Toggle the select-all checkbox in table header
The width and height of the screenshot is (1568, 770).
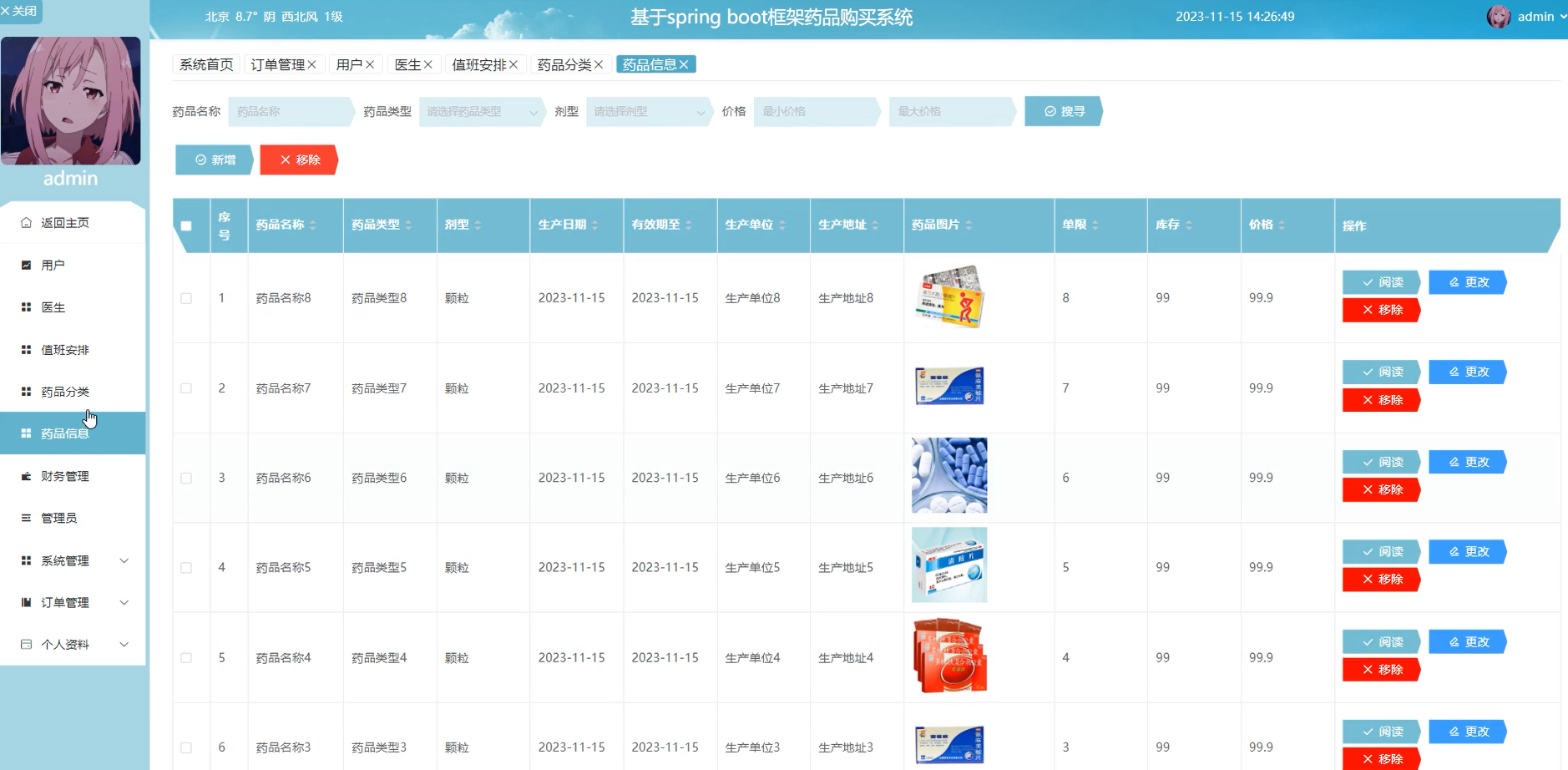click(186, 226)
